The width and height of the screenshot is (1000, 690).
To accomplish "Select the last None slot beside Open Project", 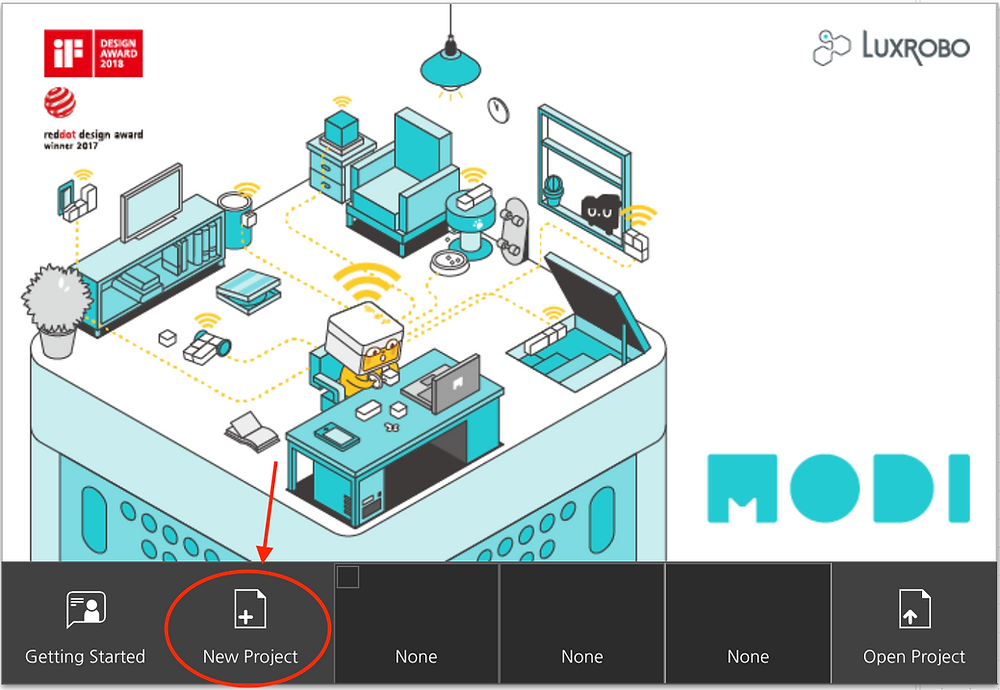I will point(747,624).
